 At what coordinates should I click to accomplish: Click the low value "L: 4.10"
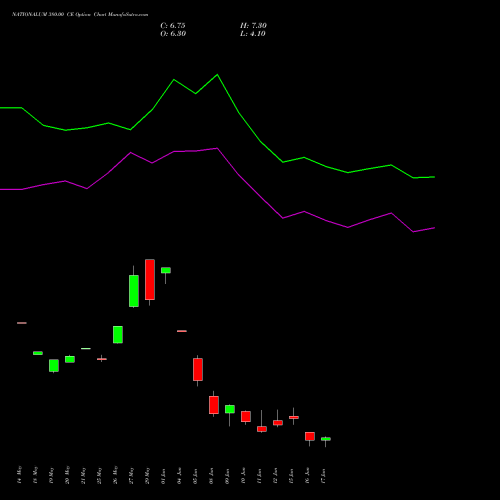[x=253, y=34]
